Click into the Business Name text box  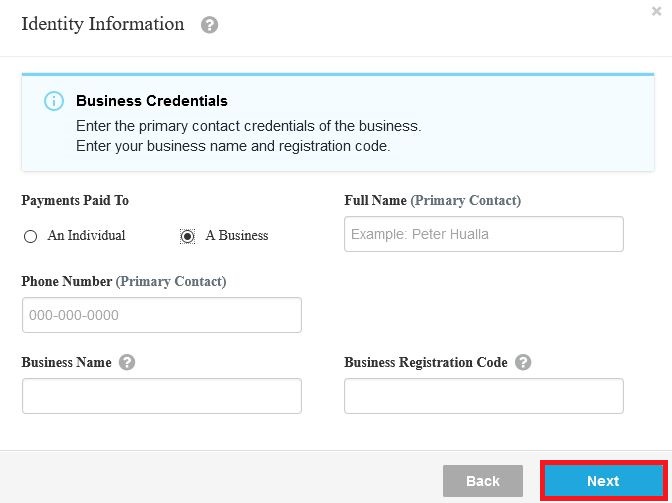162,396
